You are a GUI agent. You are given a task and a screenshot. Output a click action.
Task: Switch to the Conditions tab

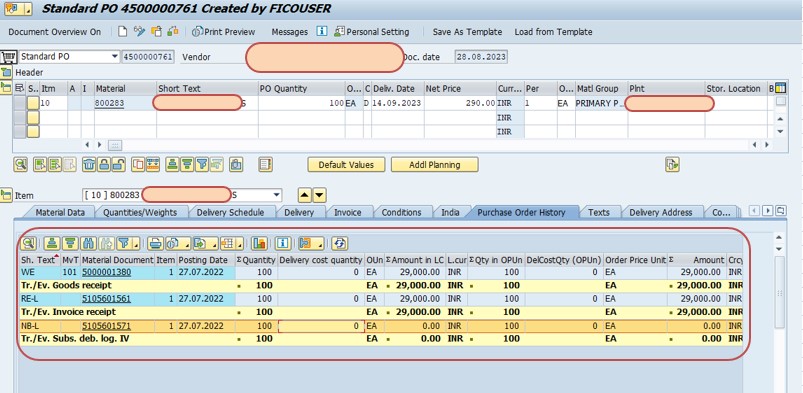pos(402,212)
